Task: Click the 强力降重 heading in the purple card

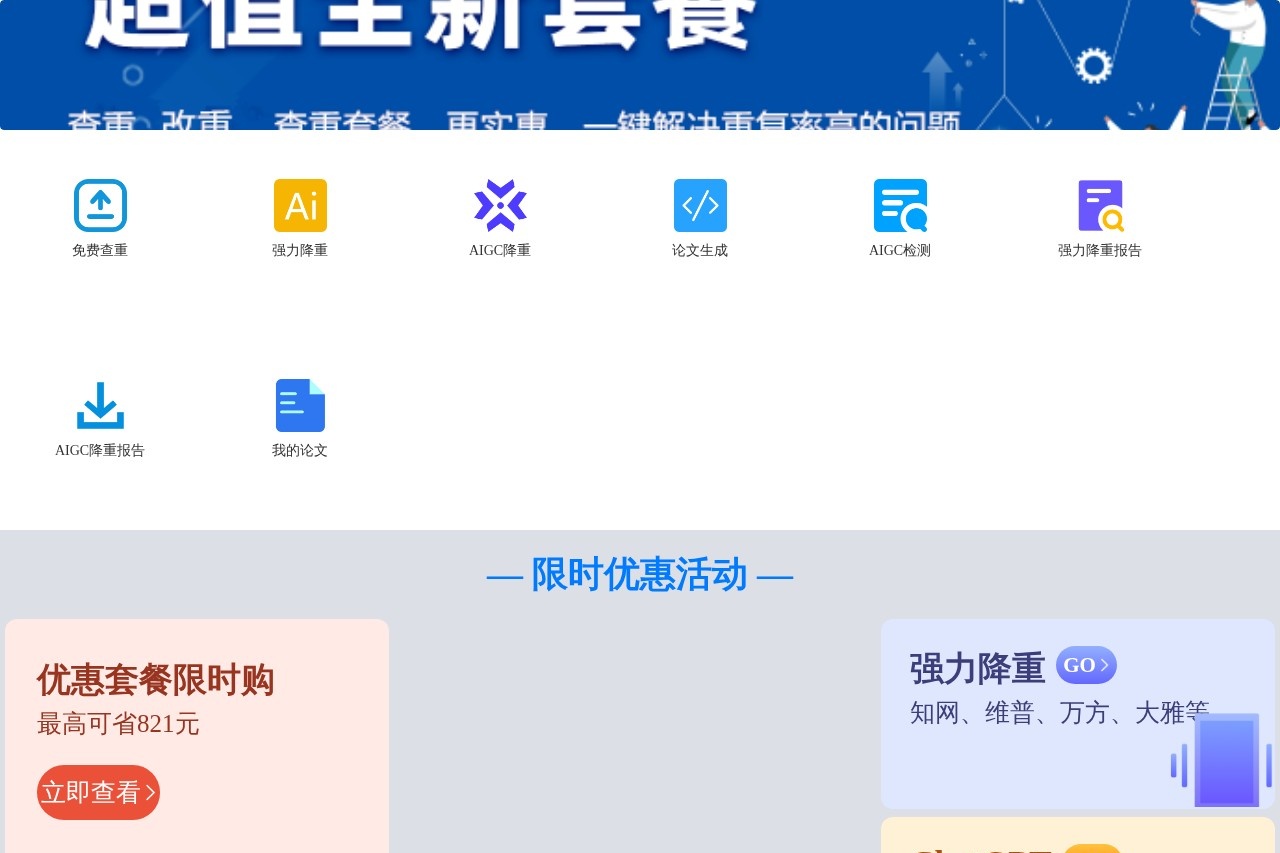Action: pos(977,668)
